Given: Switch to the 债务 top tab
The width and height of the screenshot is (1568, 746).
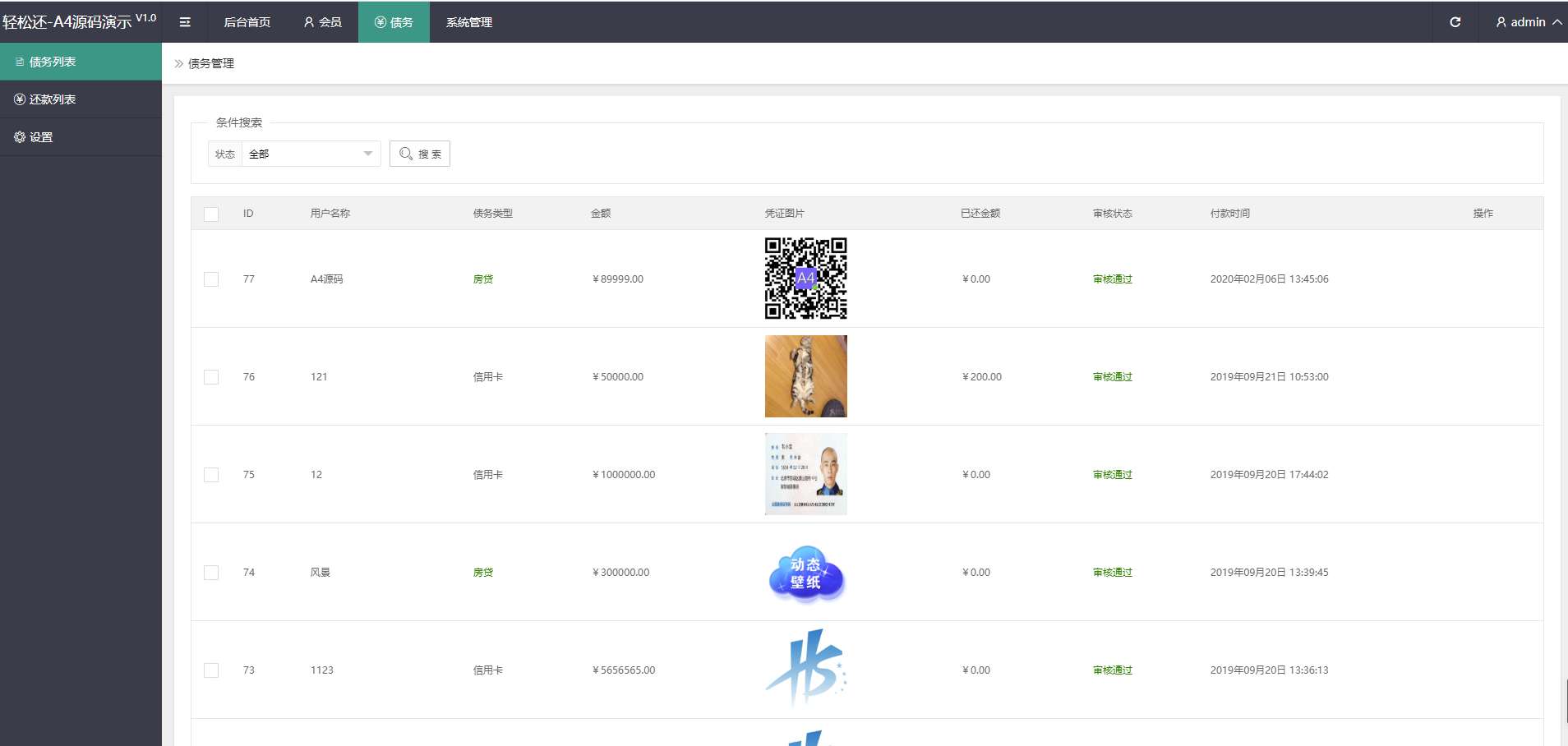Looking at the screenshot, I should pyautogui.click(x=394, y=22).
